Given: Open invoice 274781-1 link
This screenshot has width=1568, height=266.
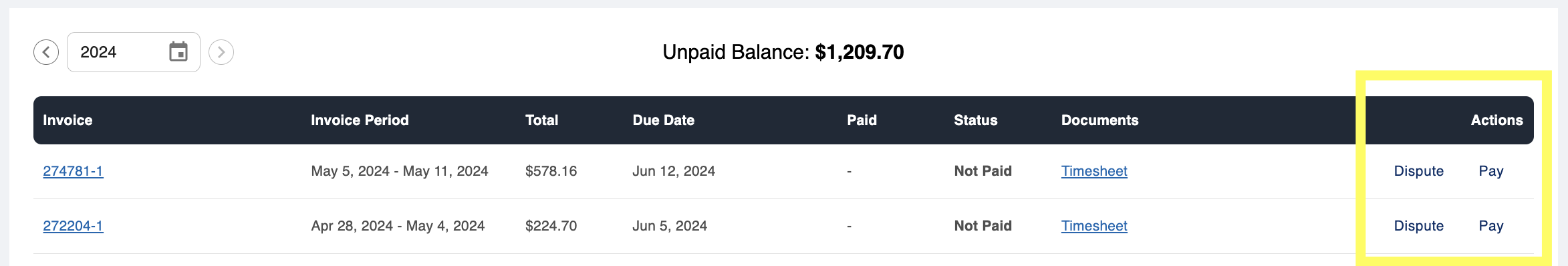Looking at the screenshot, I should tap(73, 171).
